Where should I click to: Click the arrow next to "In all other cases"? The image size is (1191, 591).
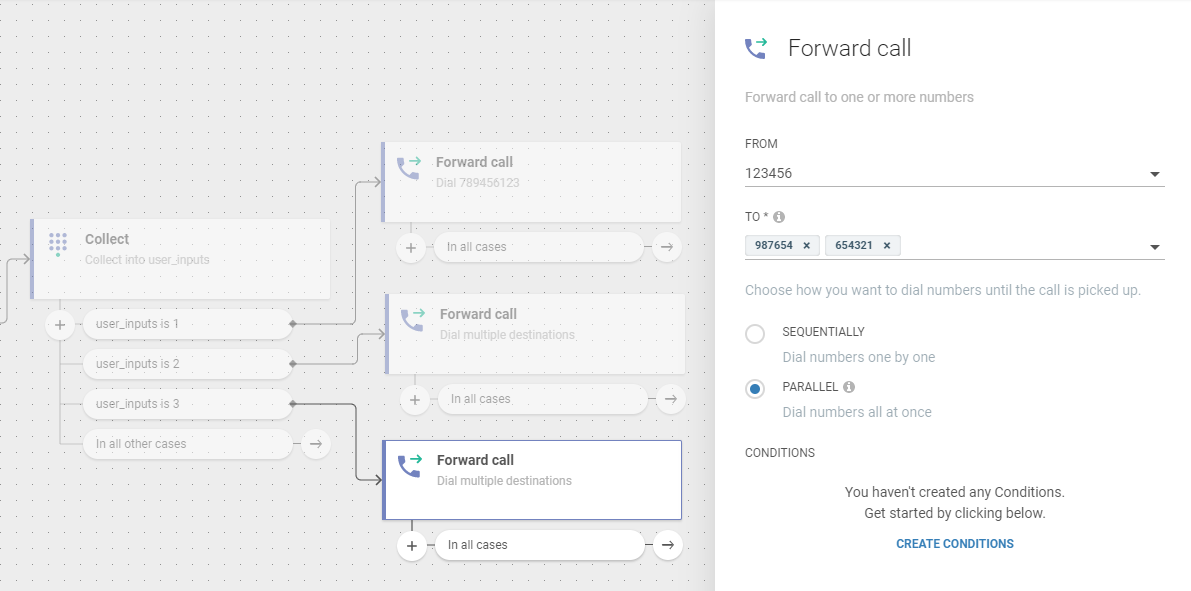316,444
